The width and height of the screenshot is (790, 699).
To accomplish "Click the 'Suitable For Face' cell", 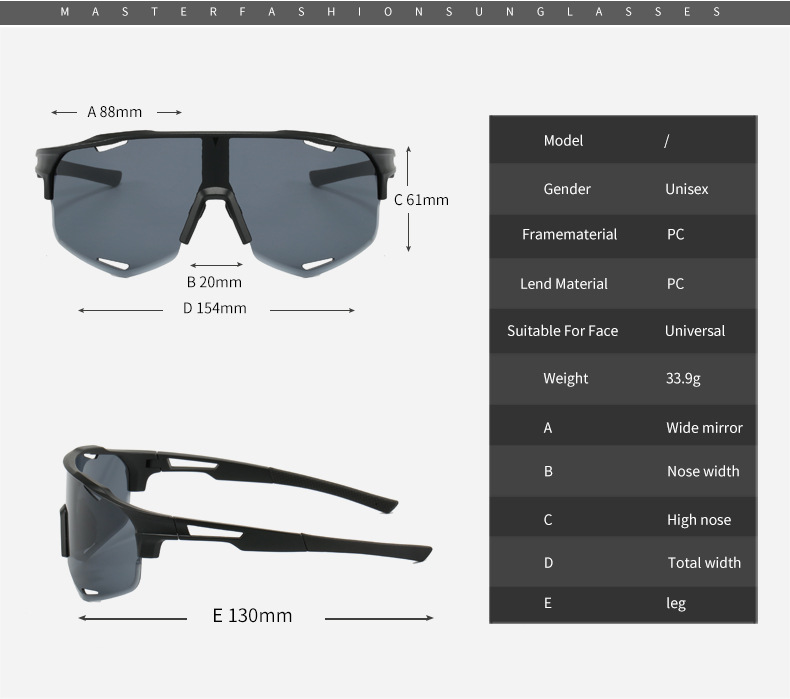I will click(x=562, y=331).
